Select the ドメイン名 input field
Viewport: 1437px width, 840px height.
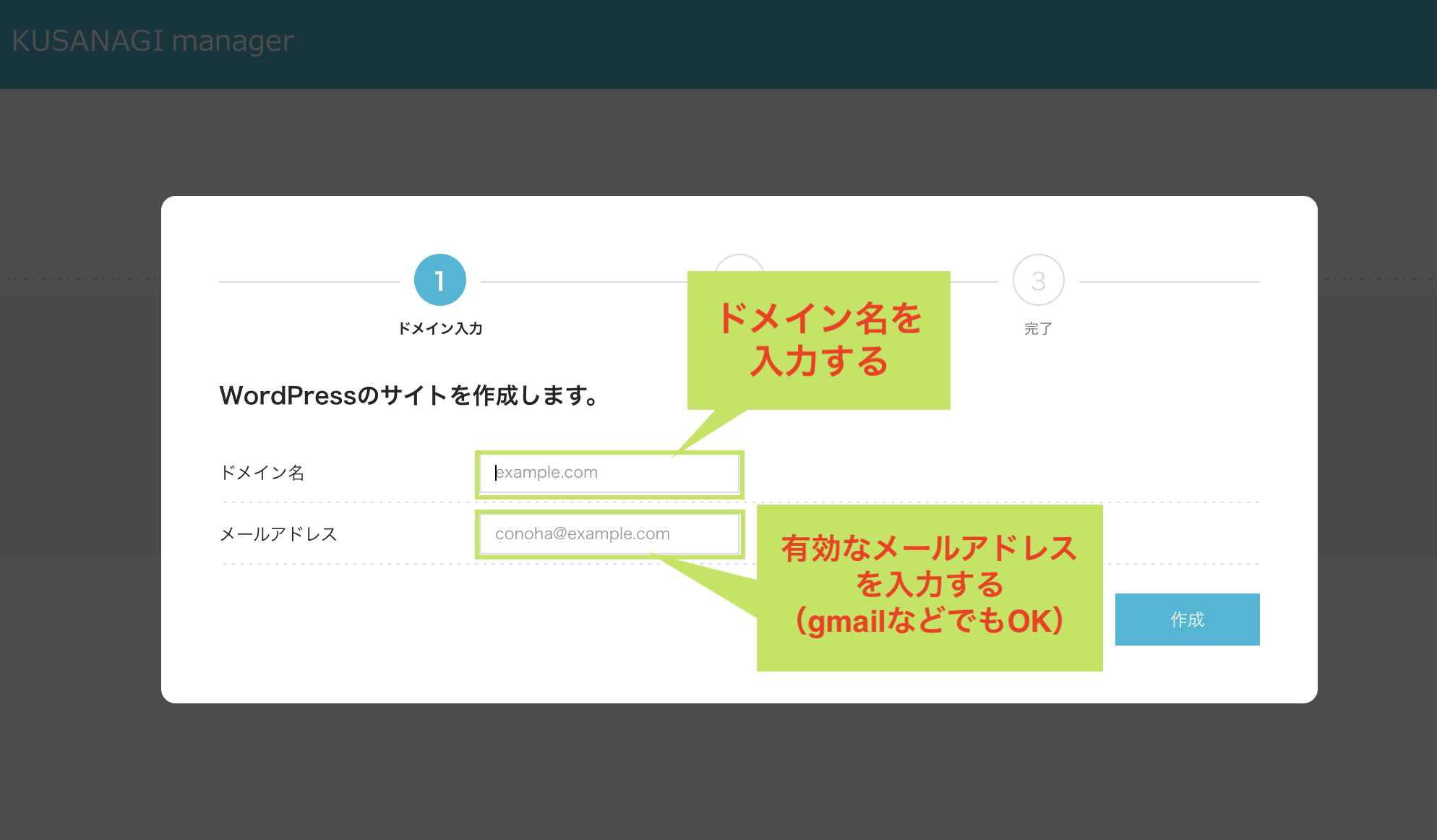click(609, 473)
